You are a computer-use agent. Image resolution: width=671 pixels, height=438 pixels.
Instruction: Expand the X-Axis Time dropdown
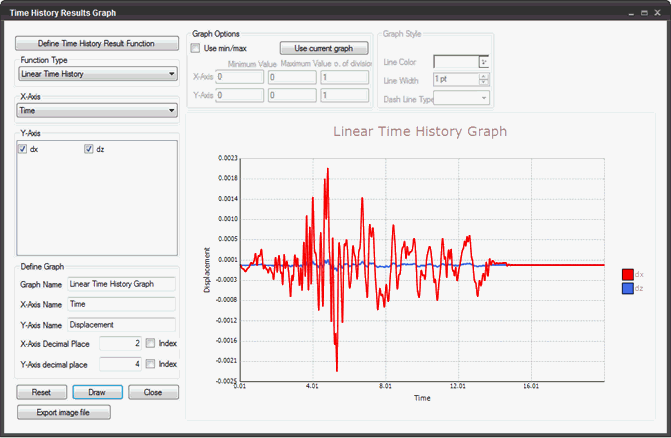point(97,111)
